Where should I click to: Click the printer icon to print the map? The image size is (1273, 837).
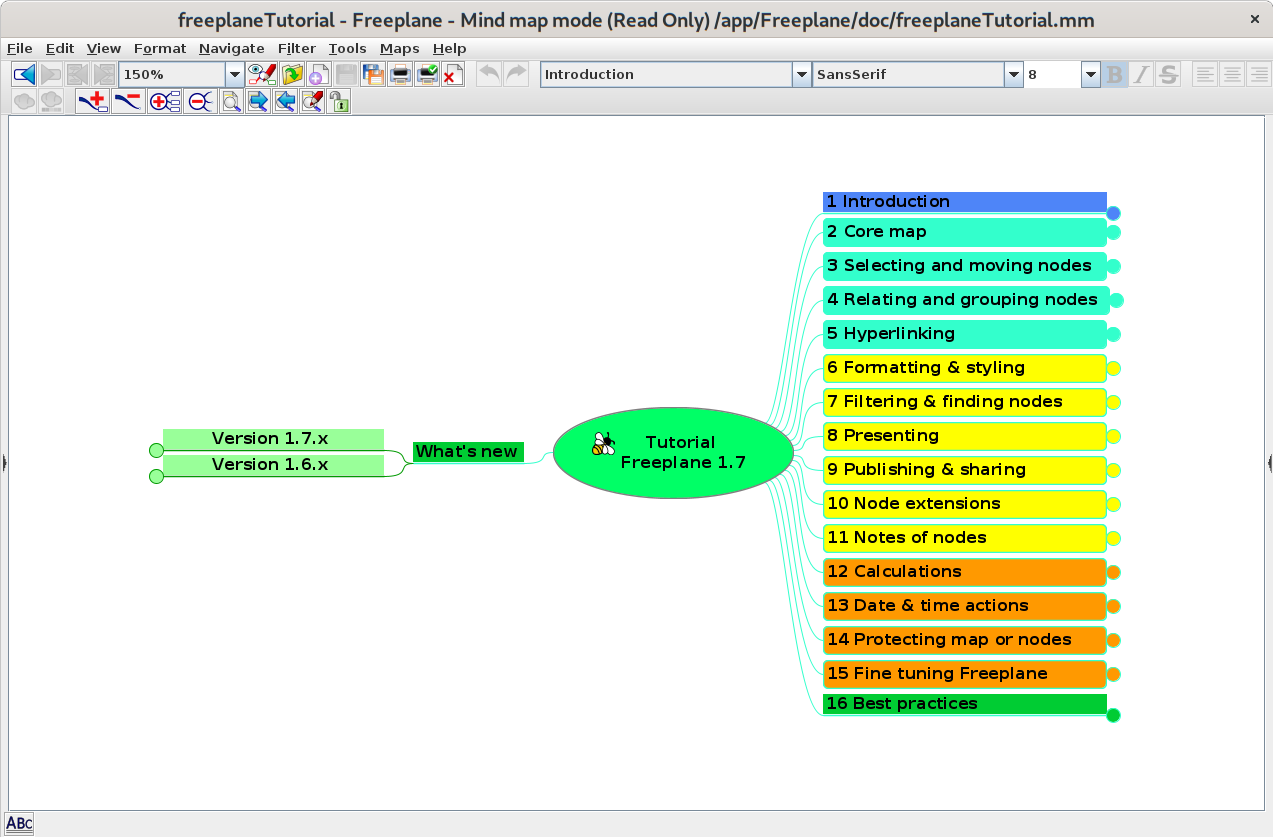pyautogui.click(x=400, y=74)
